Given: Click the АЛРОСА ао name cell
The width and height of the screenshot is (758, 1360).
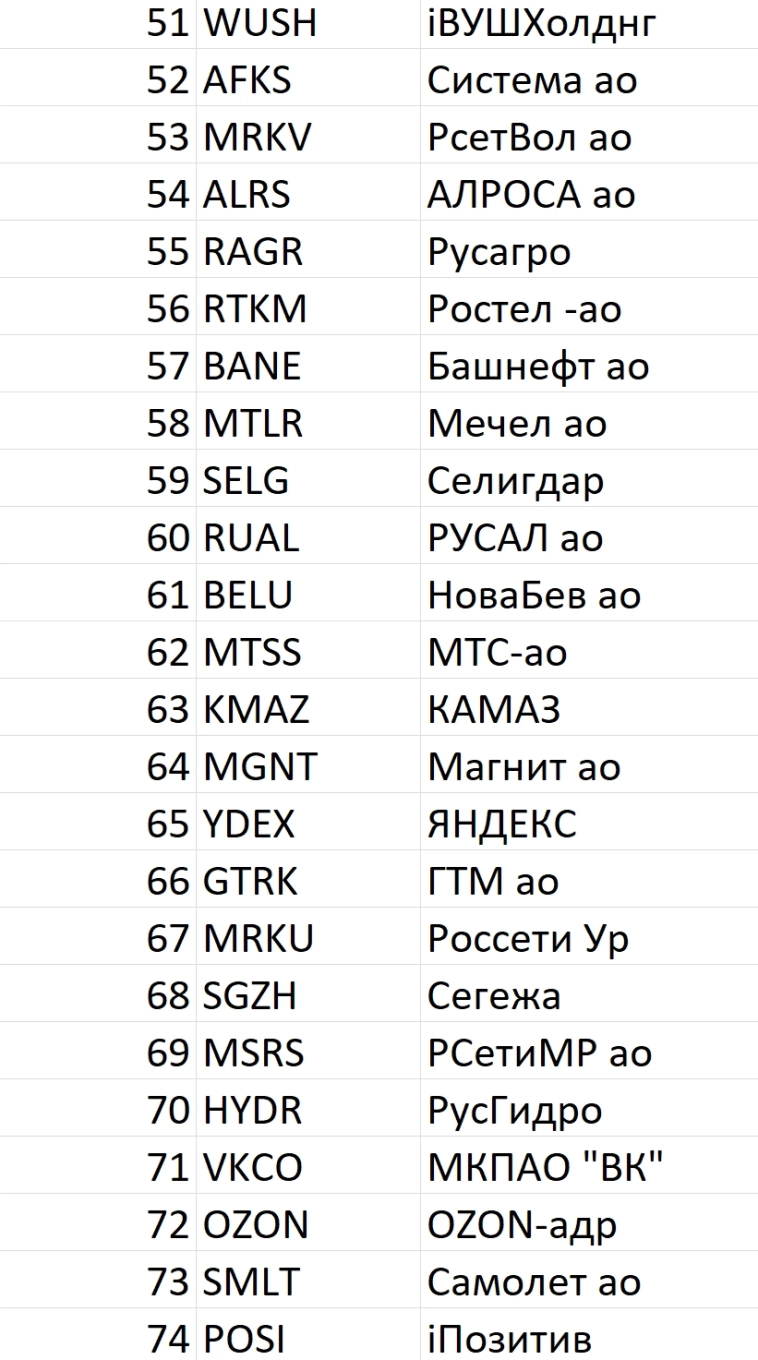Looking at the screenshot, I should pyautogui.click(x=531, y=194).
